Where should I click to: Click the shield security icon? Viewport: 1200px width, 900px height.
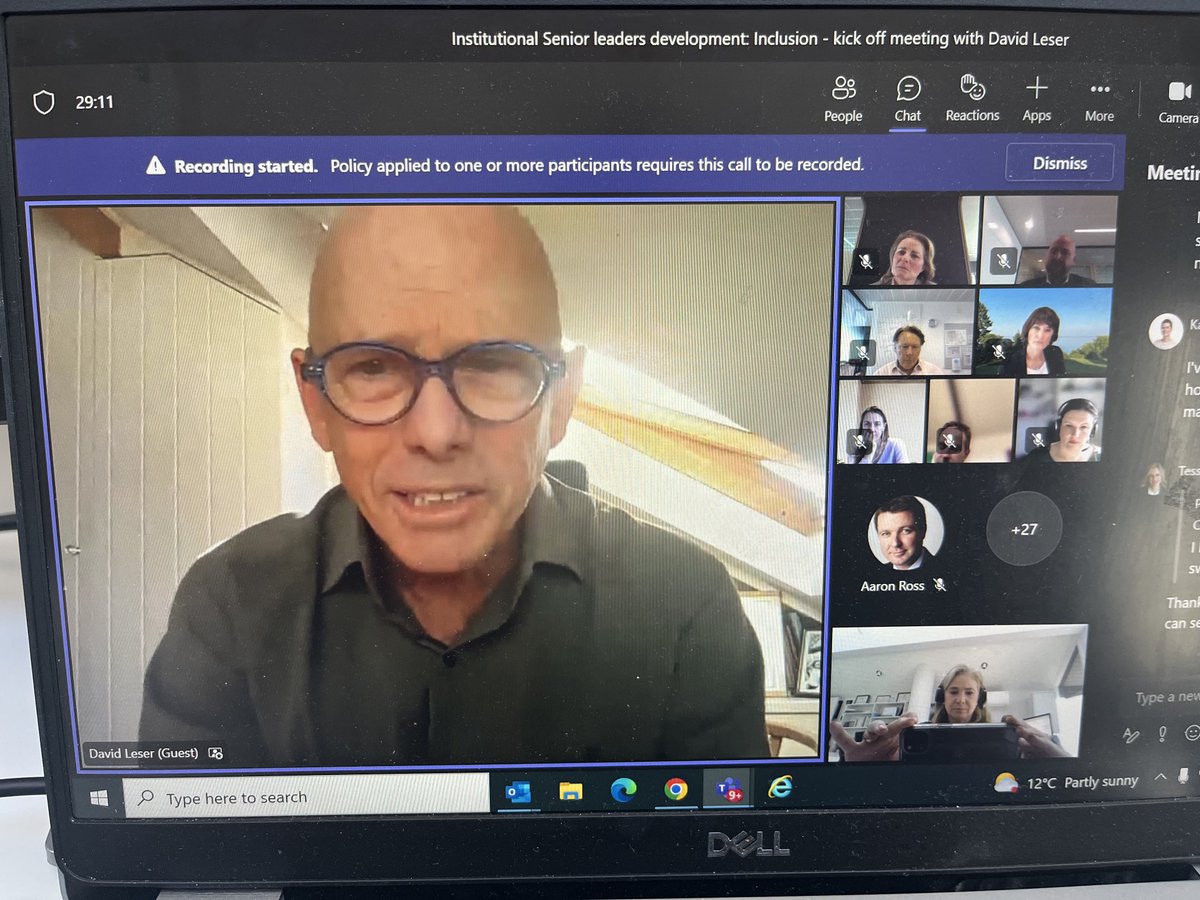pos(44,102)
